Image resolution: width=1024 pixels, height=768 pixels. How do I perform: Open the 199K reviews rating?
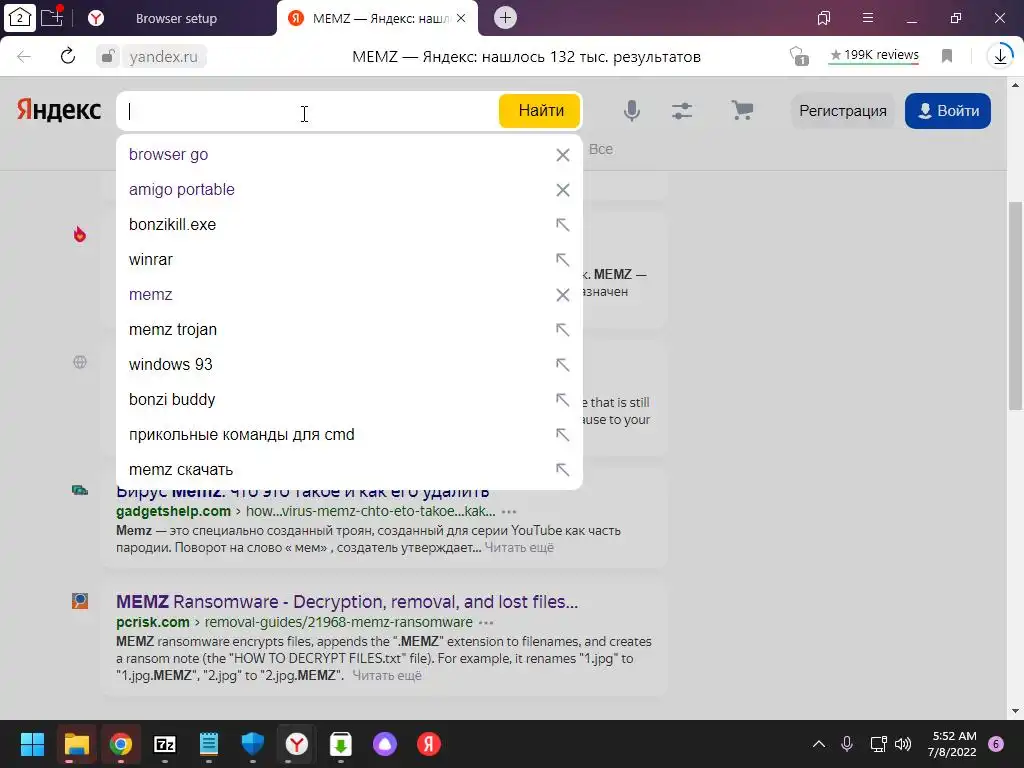click(874, 56)
